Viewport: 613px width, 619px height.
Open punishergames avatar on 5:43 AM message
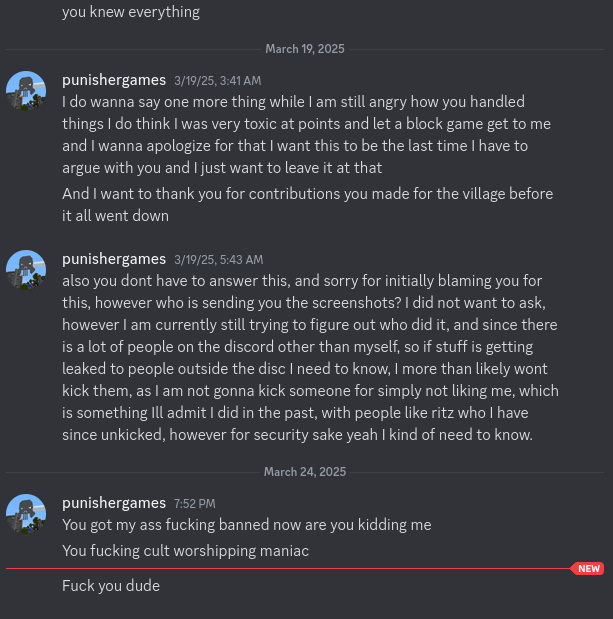click(26, 270)
